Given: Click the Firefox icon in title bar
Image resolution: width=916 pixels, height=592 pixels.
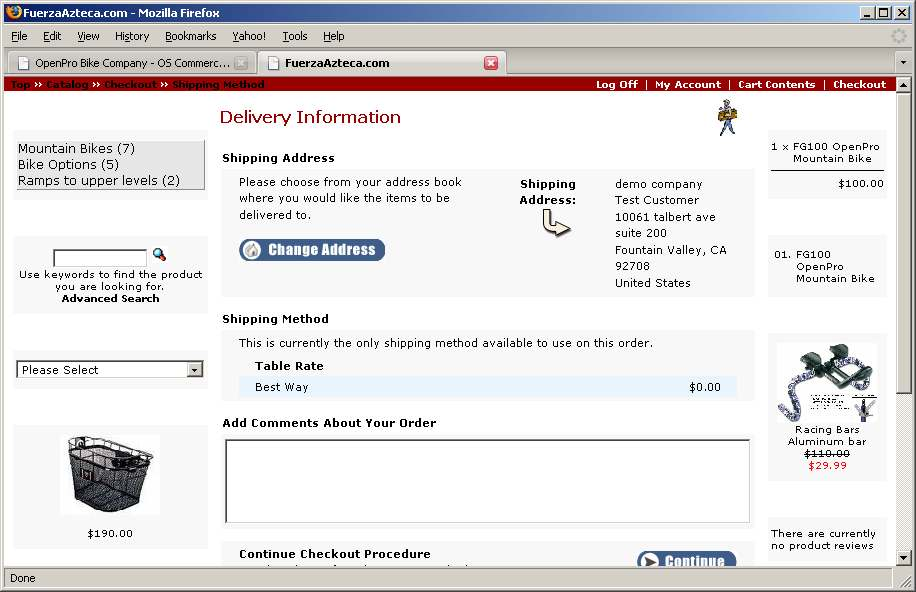Looking at the screenshot, I should [x=12, y=13].
